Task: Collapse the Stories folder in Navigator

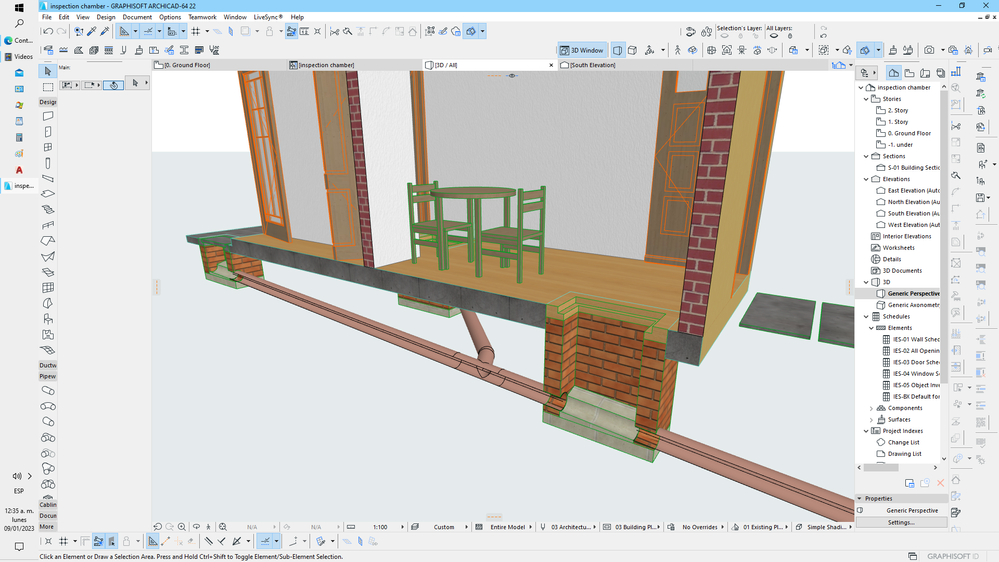Action: click(x=866, y=99)
